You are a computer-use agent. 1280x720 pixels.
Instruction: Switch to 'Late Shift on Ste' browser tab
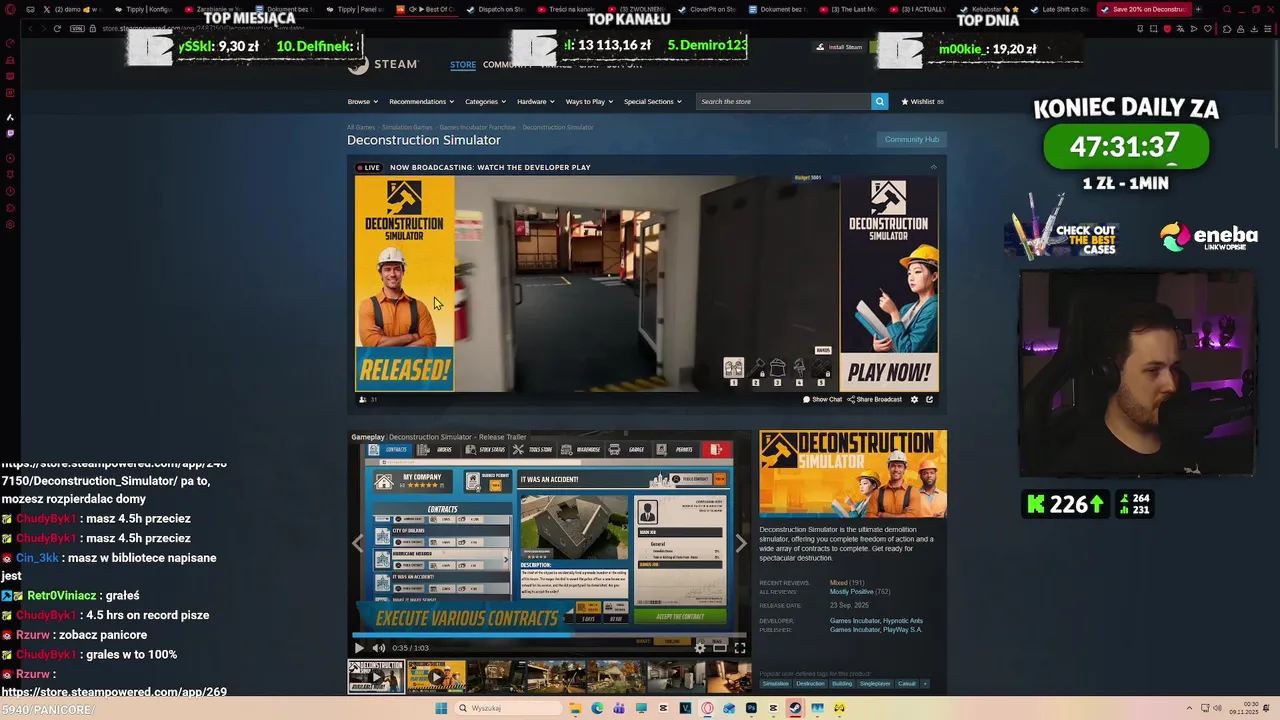coord(1060,9)
